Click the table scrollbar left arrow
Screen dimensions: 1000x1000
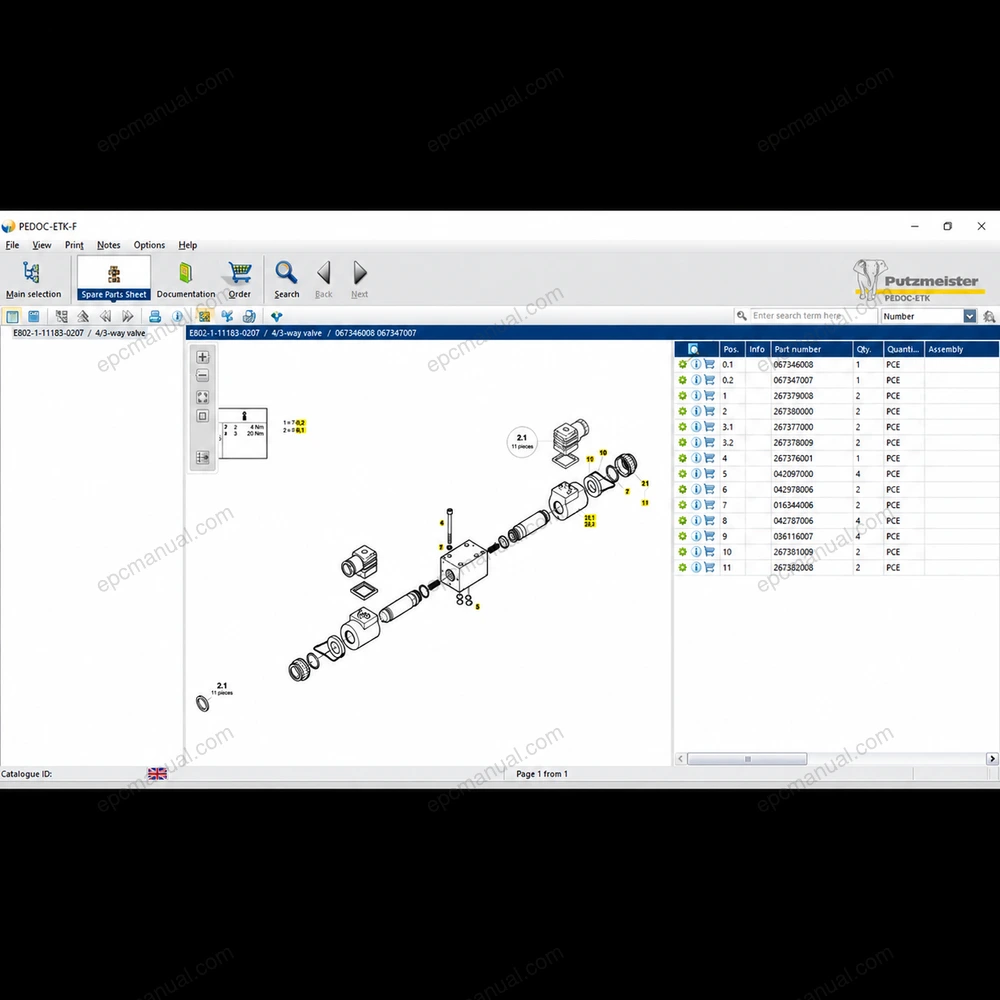680,759
